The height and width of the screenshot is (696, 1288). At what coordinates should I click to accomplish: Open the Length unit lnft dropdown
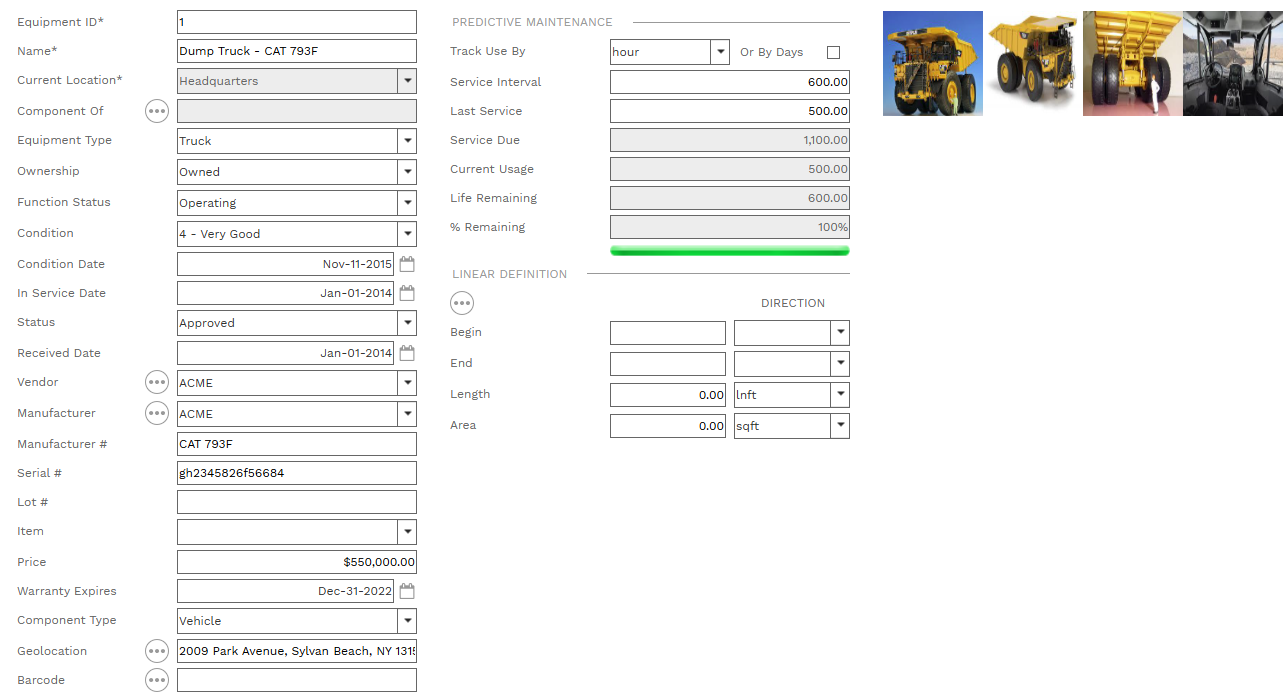[x=840, y=395]
